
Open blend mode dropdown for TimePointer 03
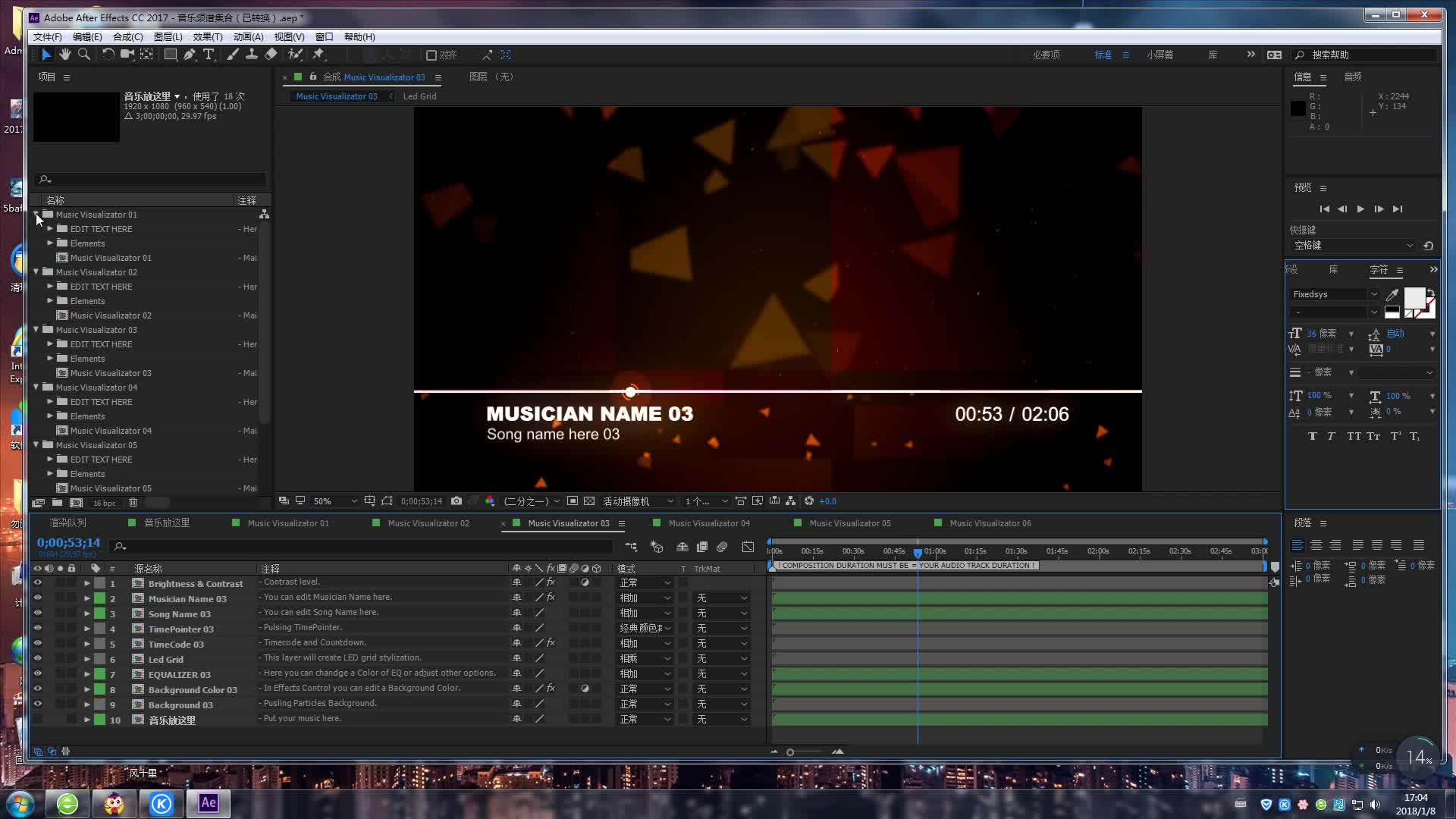coord(645,629)
